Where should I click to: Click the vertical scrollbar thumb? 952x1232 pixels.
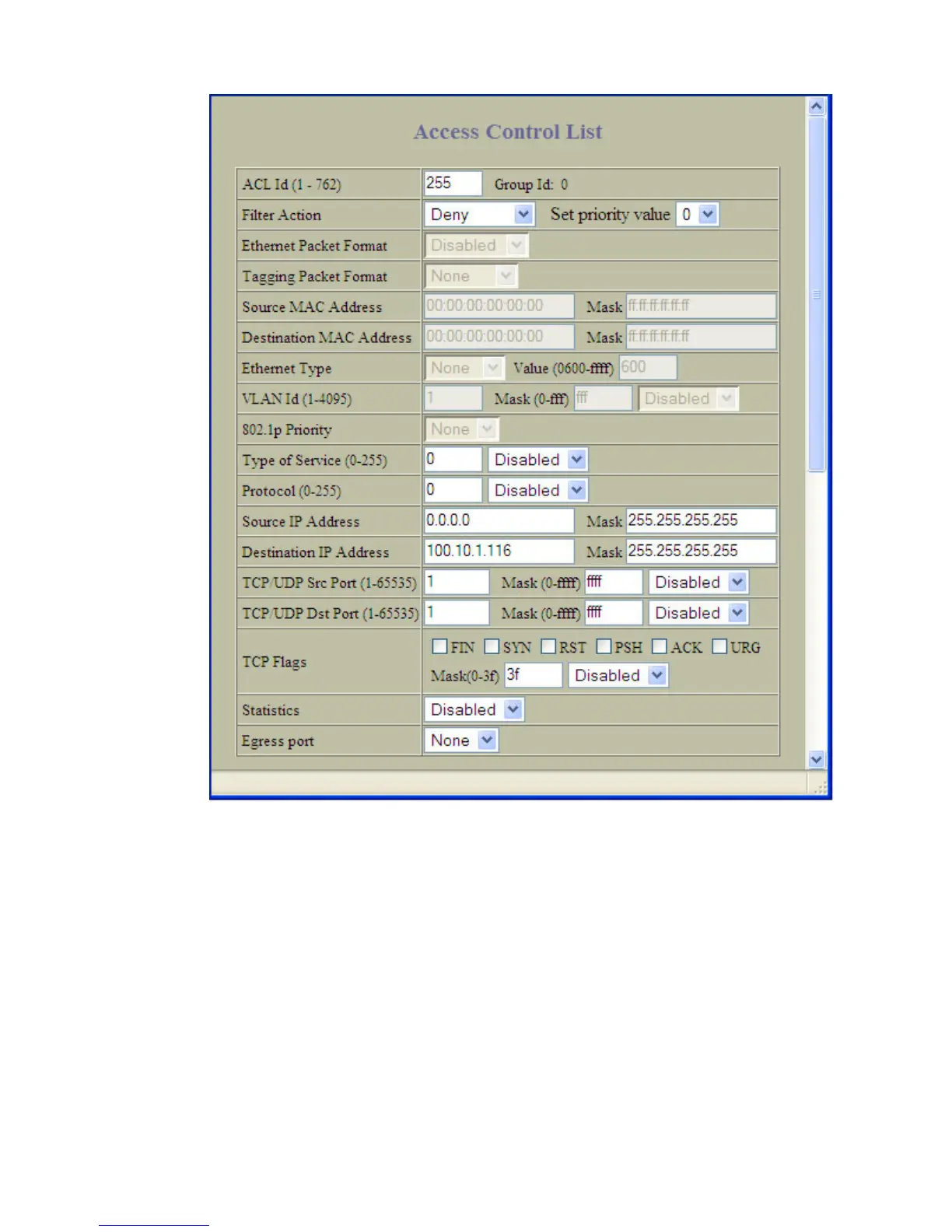pos(816,294)
